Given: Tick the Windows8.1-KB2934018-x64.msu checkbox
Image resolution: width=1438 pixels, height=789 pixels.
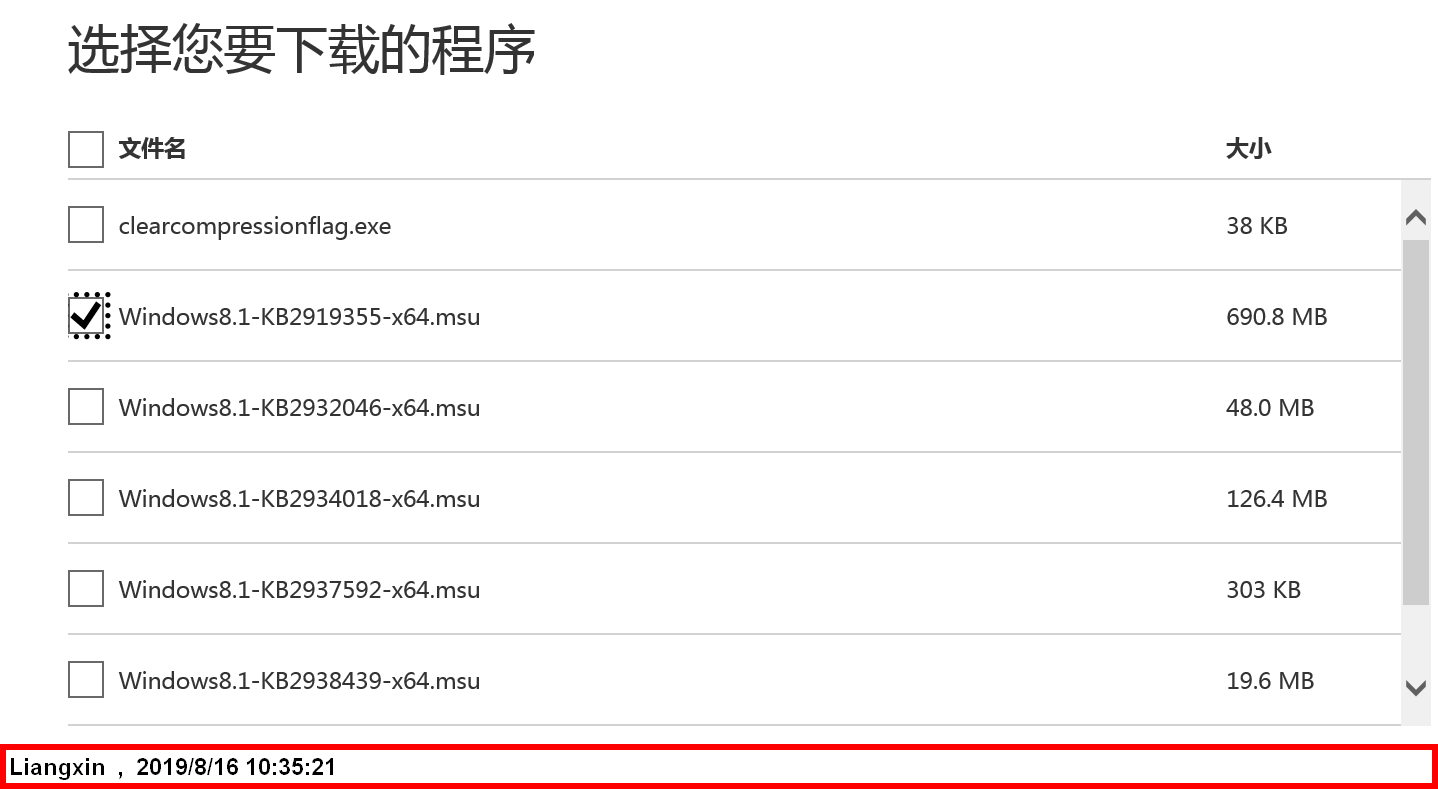Looking at the screenshot, I should point(86,498).
